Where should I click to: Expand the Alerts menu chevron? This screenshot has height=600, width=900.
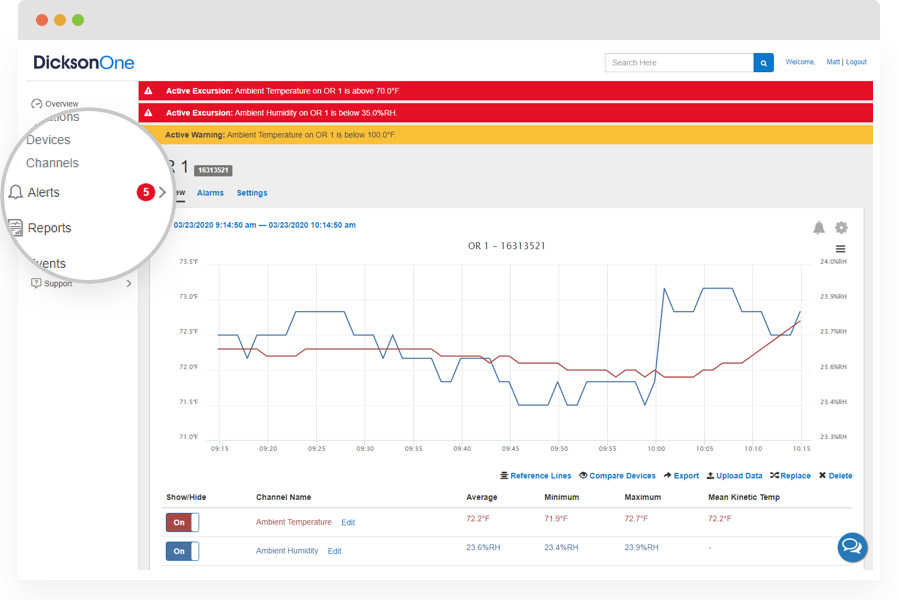(x=163, y=192)
